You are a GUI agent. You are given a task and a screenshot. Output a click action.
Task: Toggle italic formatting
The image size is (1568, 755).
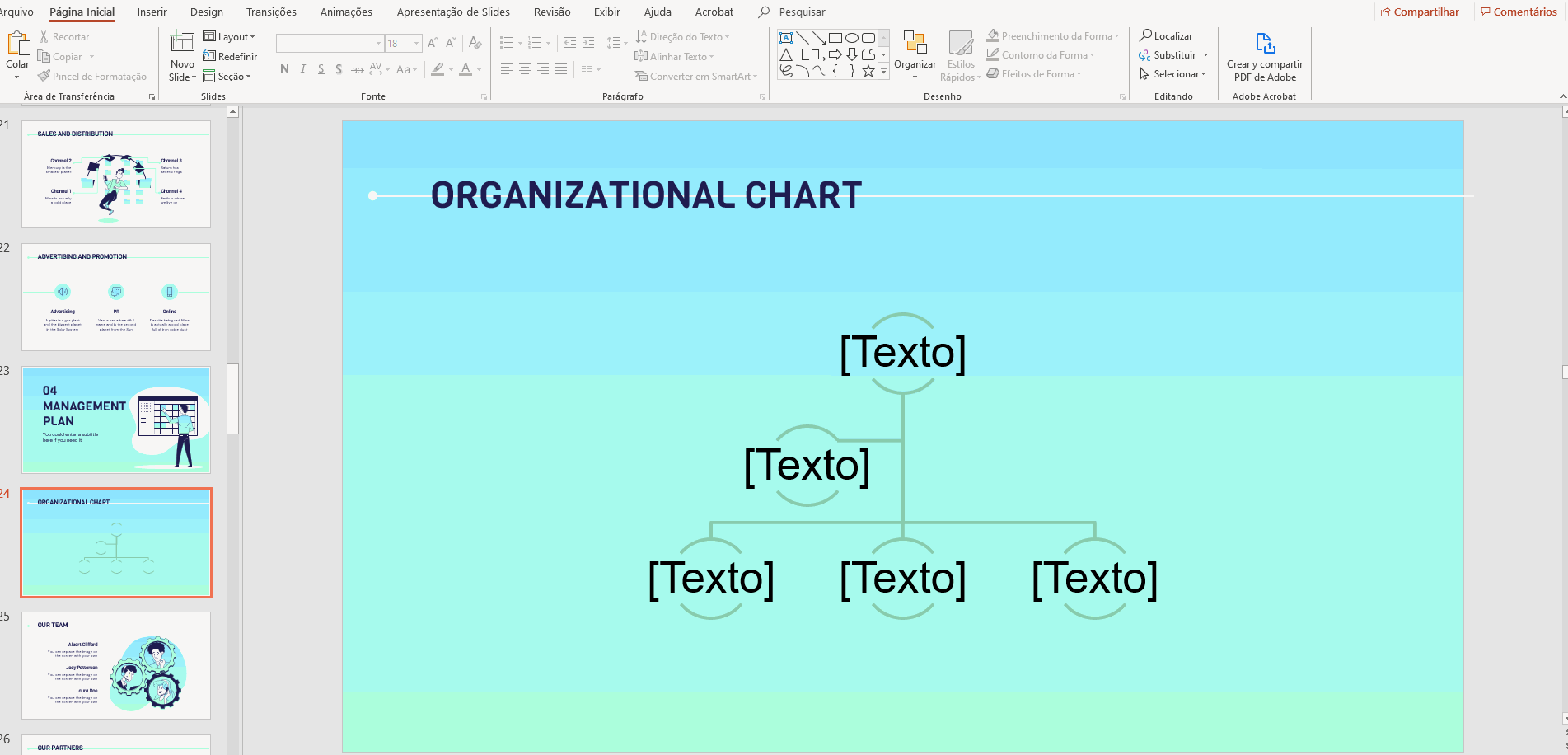pos(303,69)
